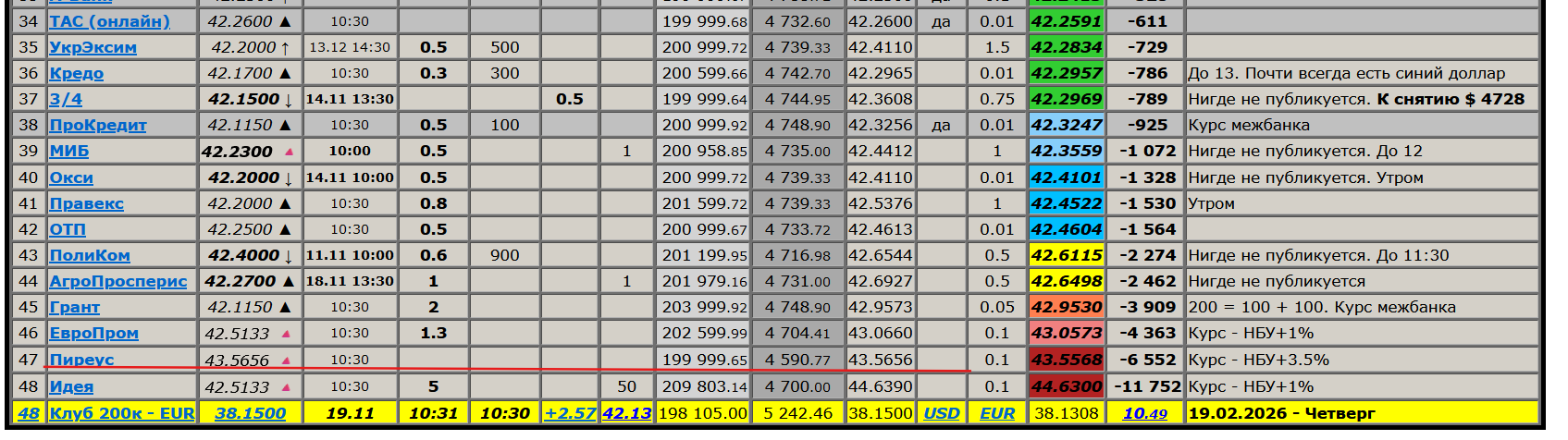
Task: Open the 38.1500 link in yellow footer row
Action: (x=251, y=413)
